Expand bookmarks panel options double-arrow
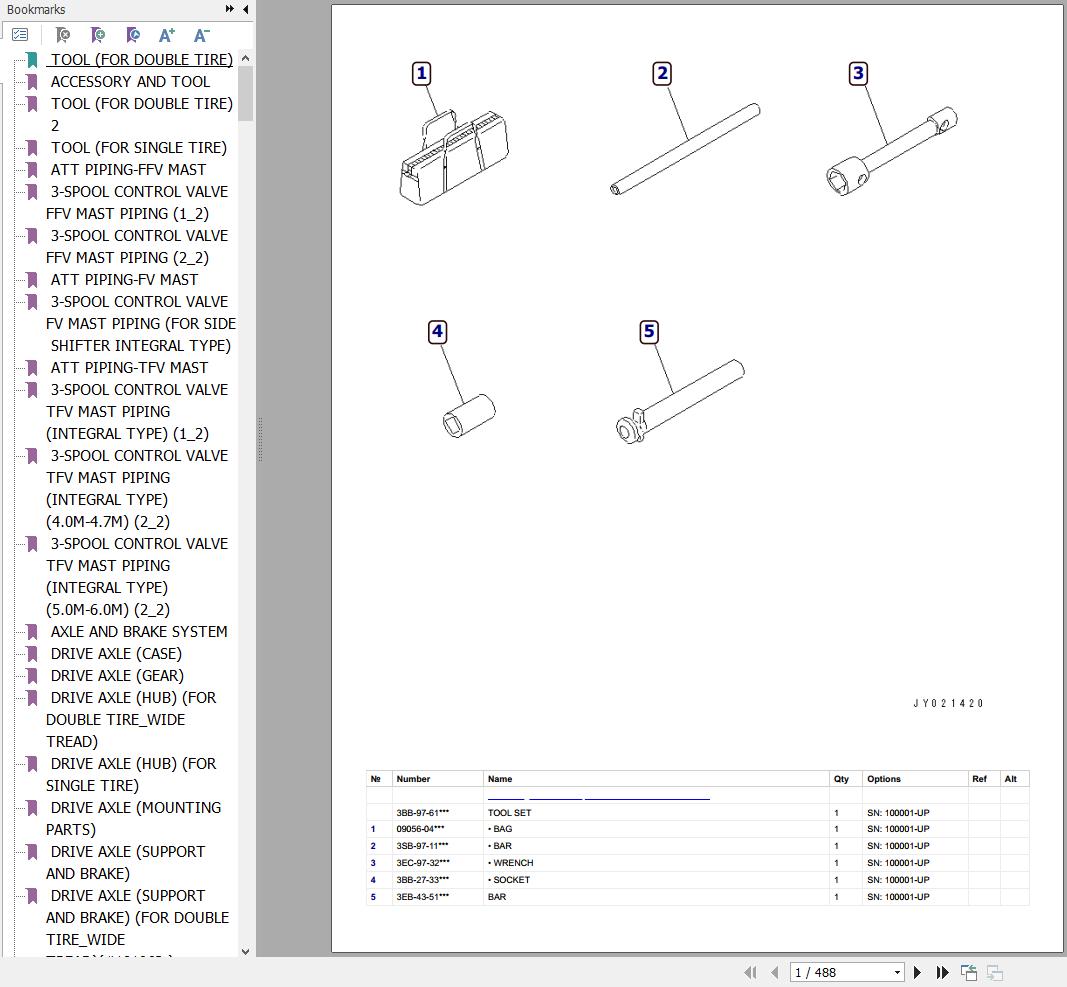This screenshot has width=1067, height=987. click(x=230, y=9)
